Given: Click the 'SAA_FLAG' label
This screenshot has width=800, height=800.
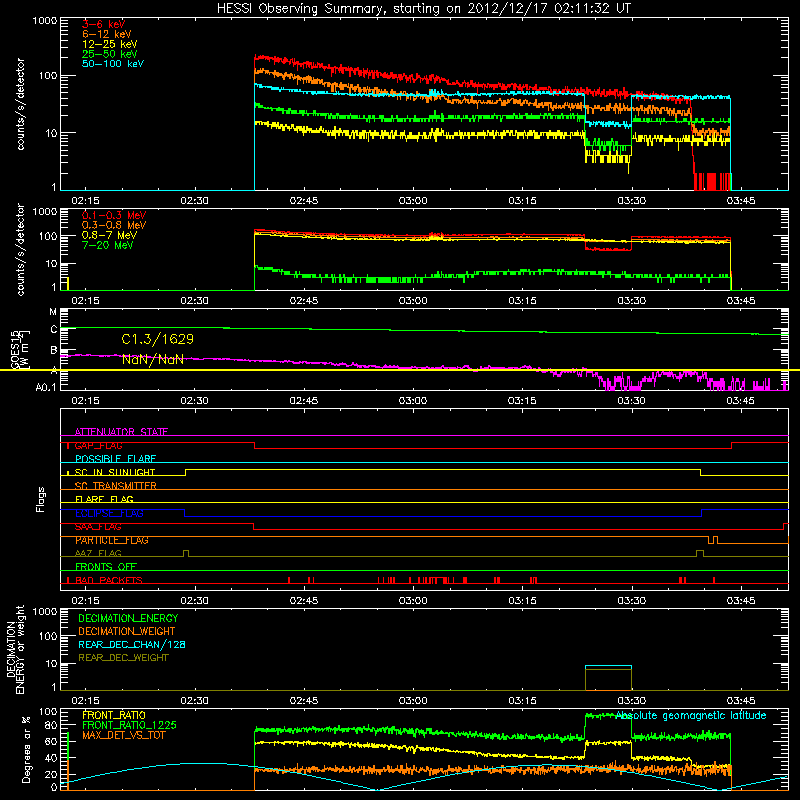Looking at the screenshot, I should click(98, 527).
